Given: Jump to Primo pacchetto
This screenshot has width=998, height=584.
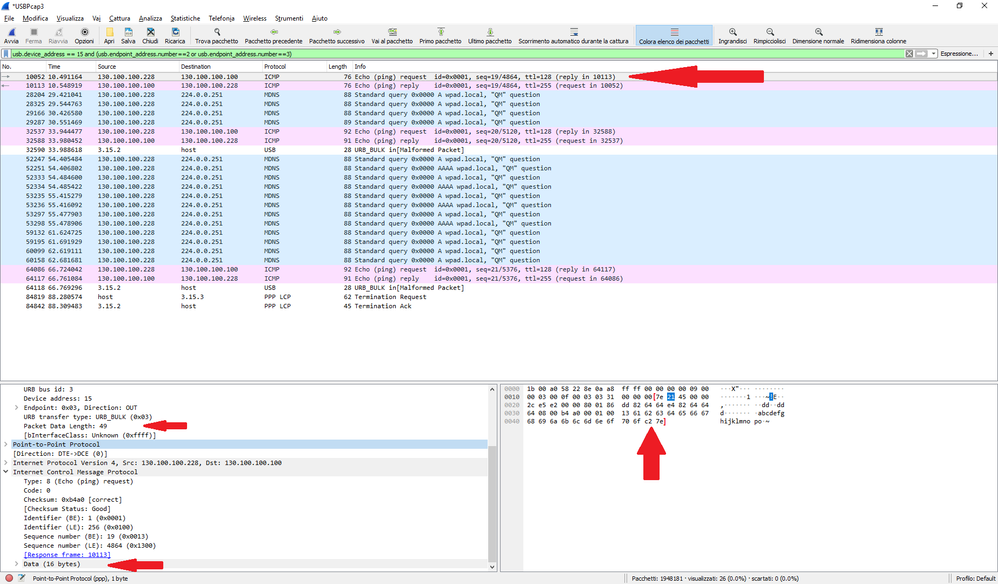Looking at the screenshot, I should [440, 36].
